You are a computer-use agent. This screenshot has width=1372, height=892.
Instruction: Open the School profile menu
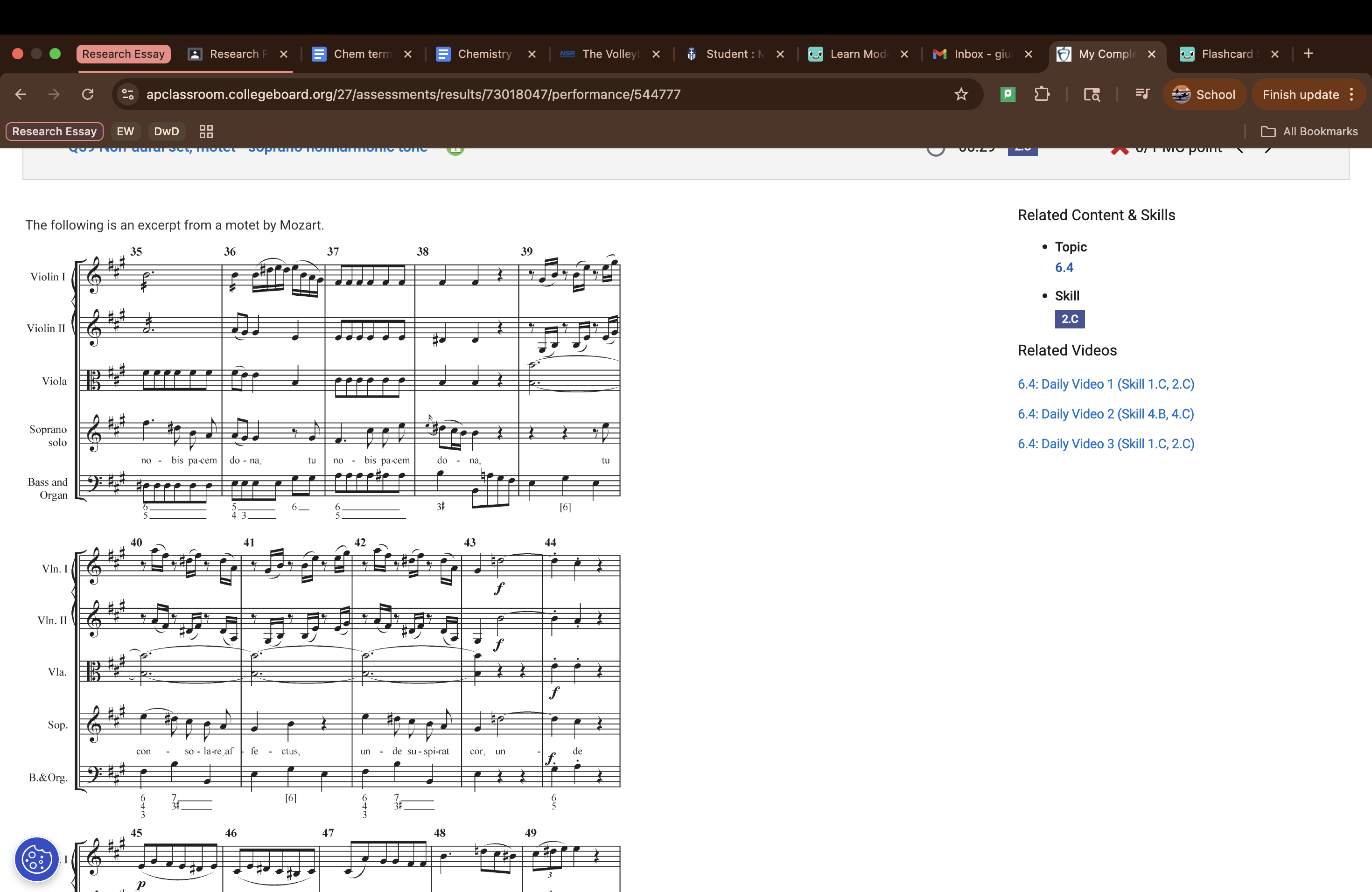coord(1204,95)
